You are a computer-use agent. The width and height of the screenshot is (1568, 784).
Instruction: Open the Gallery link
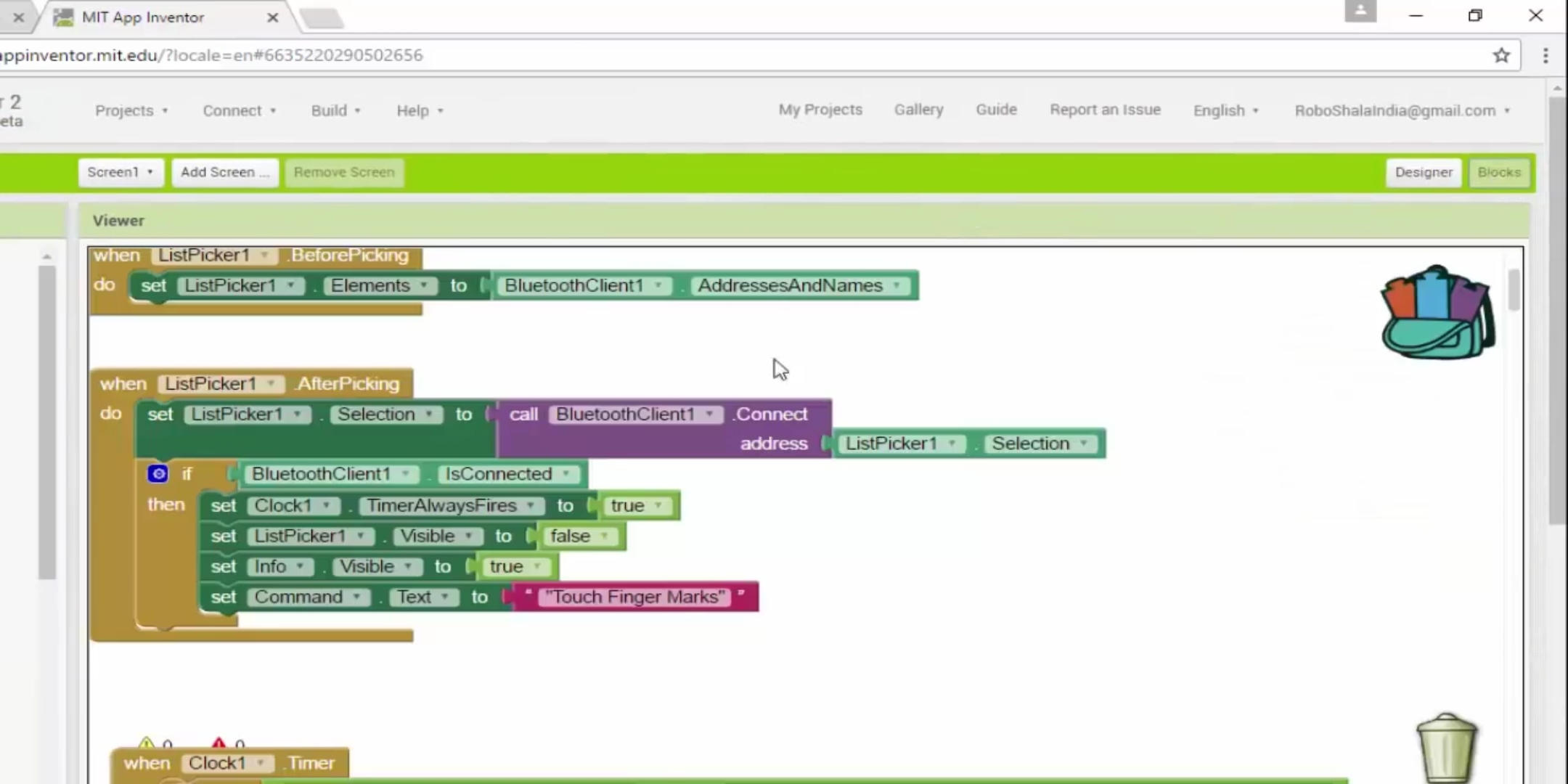[918, 110]
